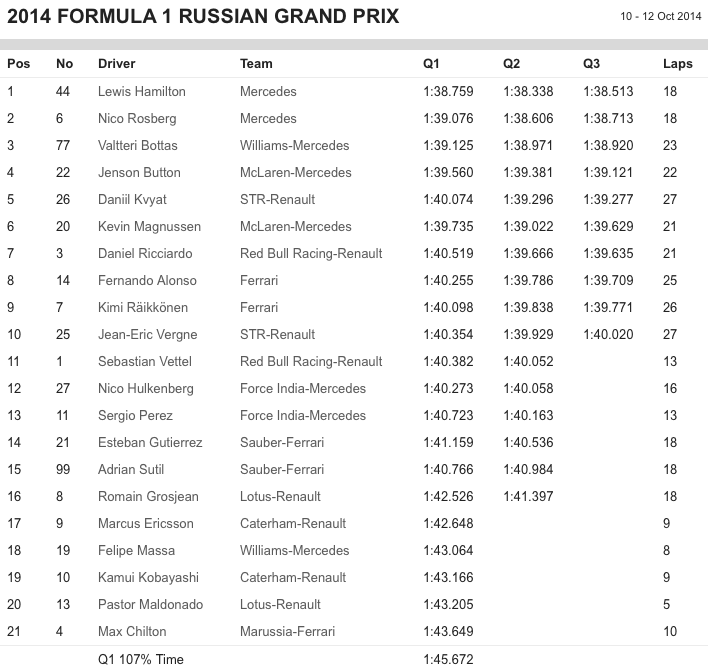Open Williams-Mercedes team for Bottas
The height and width of the screenshot is (669, 708).
click(x=292, y=145)
